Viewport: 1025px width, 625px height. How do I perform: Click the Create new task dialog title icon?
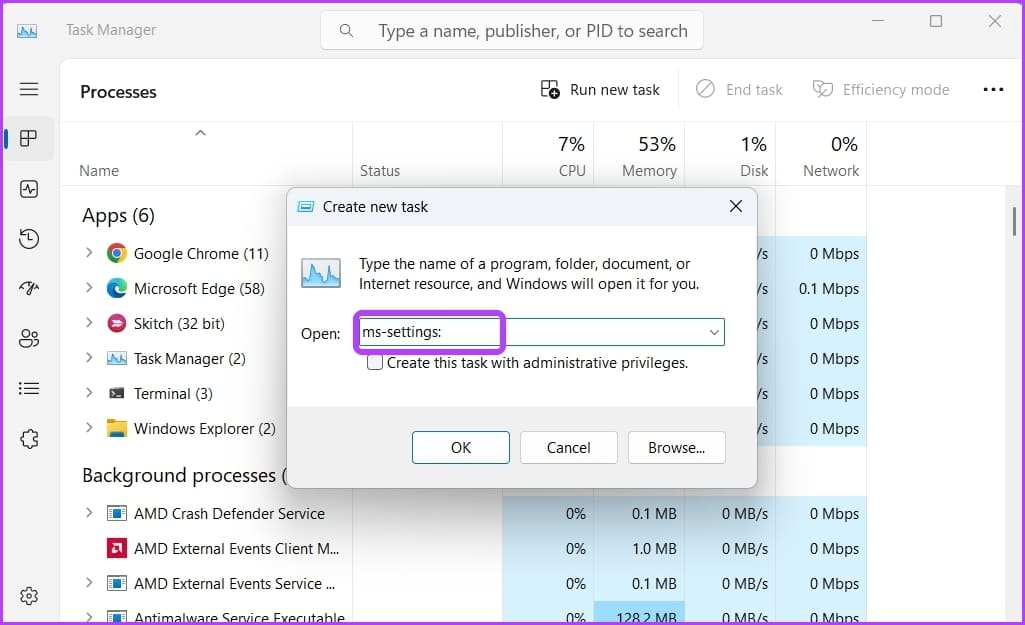point(306,207)
